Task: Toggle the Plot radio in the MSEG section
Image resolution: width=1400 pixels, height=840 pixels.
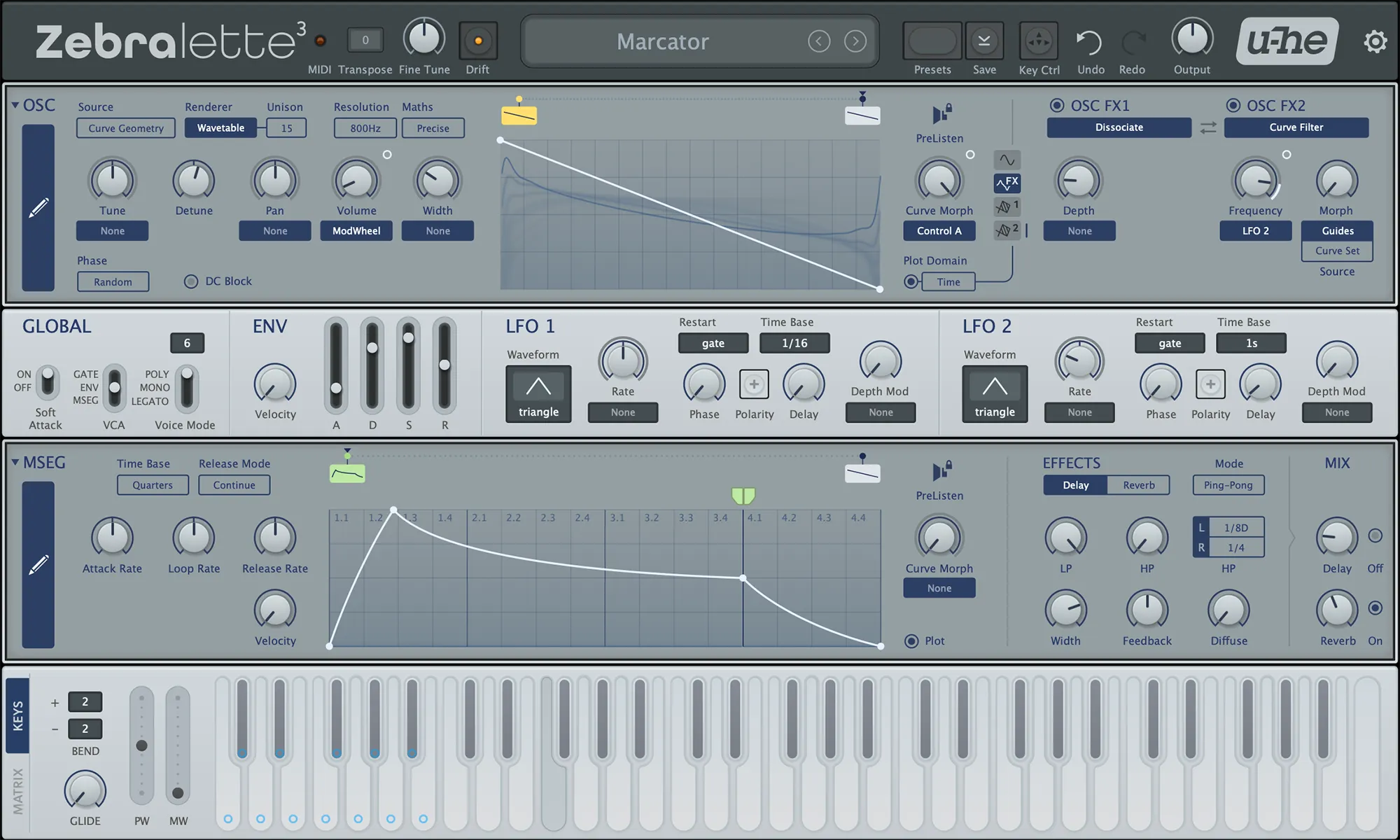Action: 911,640
